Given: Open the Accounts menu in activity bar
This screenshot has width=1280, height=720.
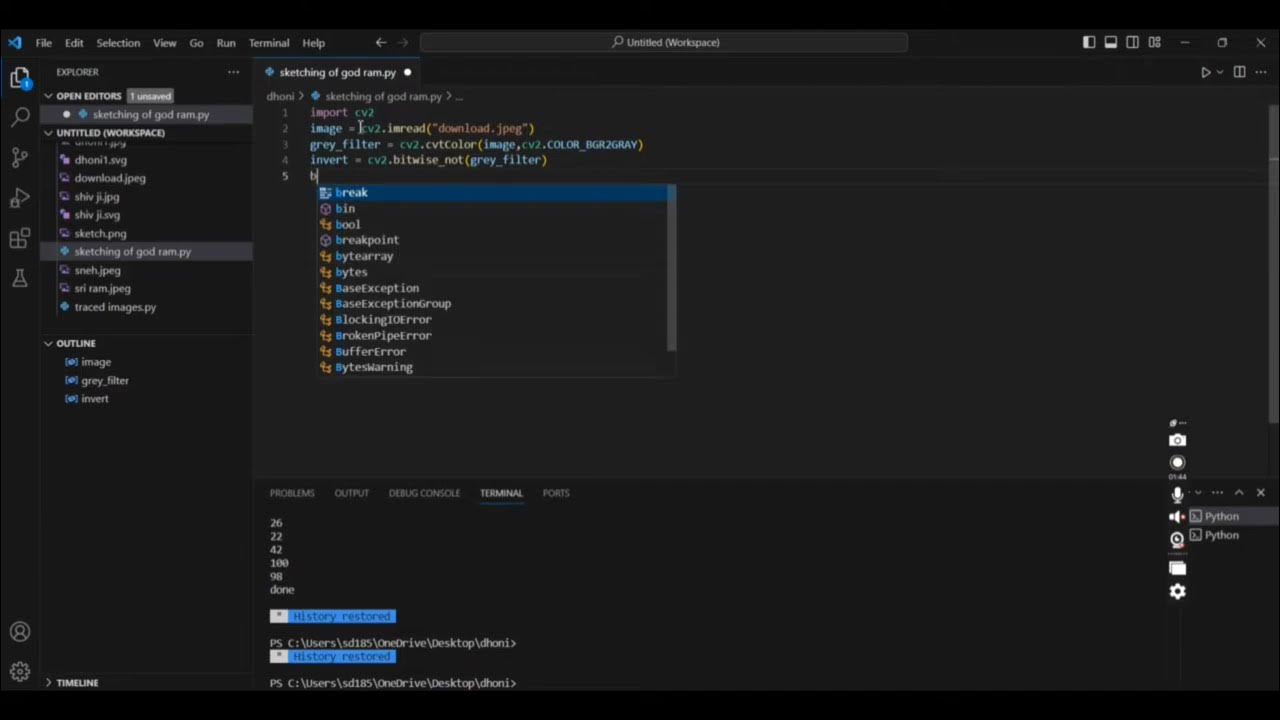Looking at the screenshot, I should pyautogui.click(x=20, y=632).
